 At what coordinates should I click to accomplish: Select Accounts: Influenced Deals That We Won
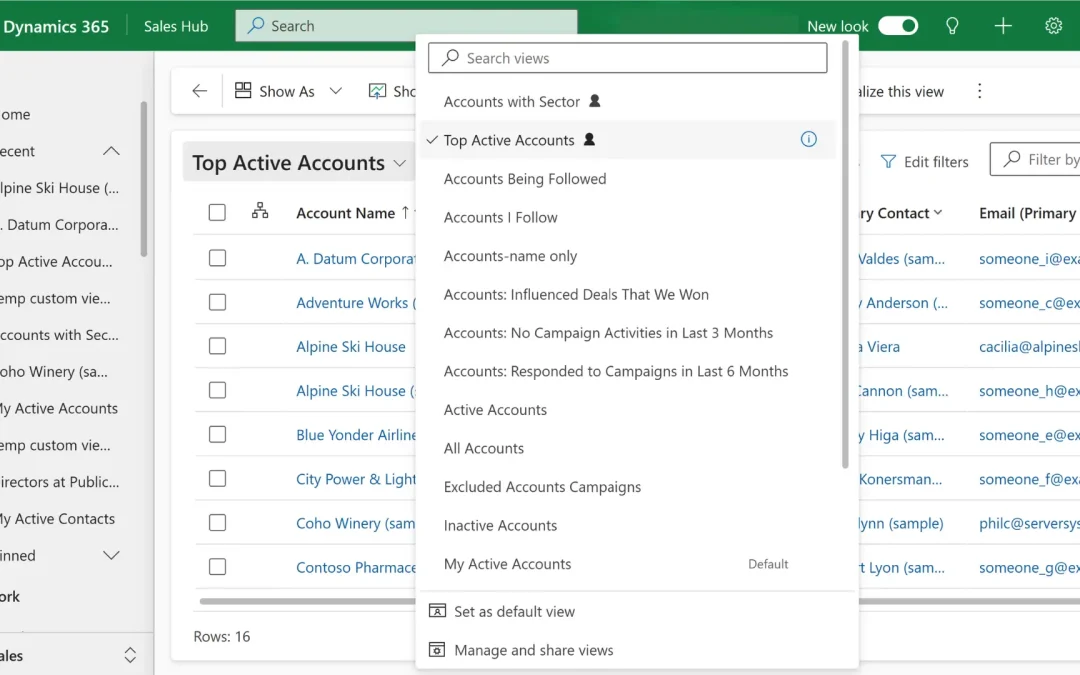[627, 294]
